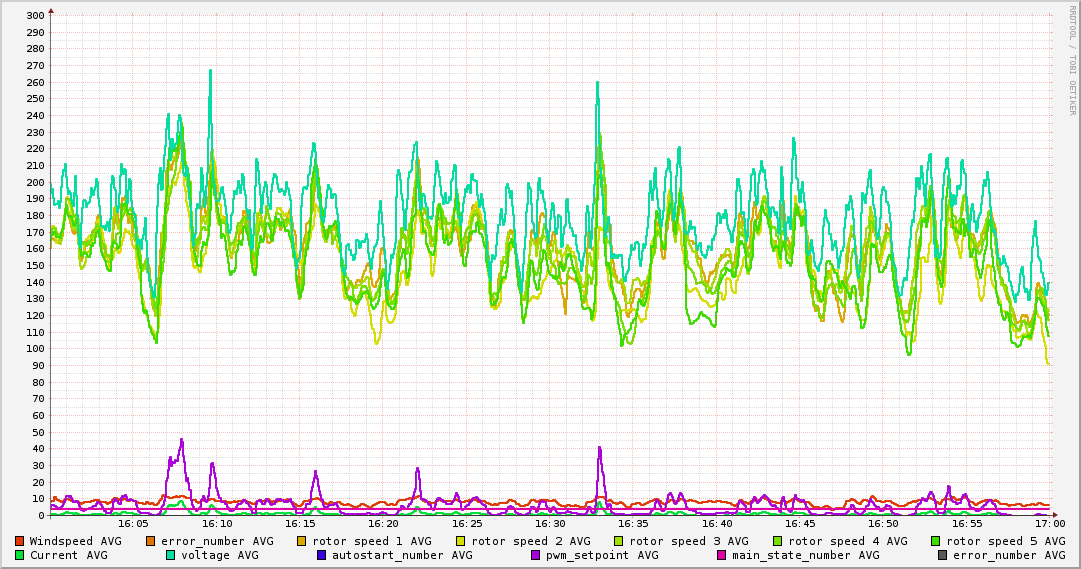Click the 16:35 time axis label
The height and width of the screenshot is (569, 1081).
coord(634,524)
